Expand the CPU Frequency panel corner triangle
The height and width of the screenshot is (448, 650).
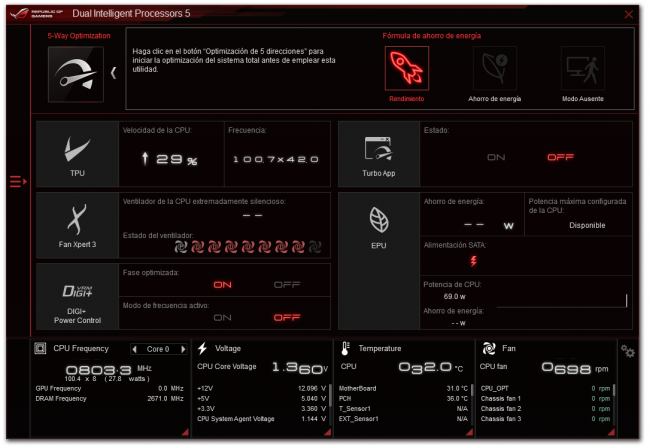pyautogui.click(x=185, y=432)
